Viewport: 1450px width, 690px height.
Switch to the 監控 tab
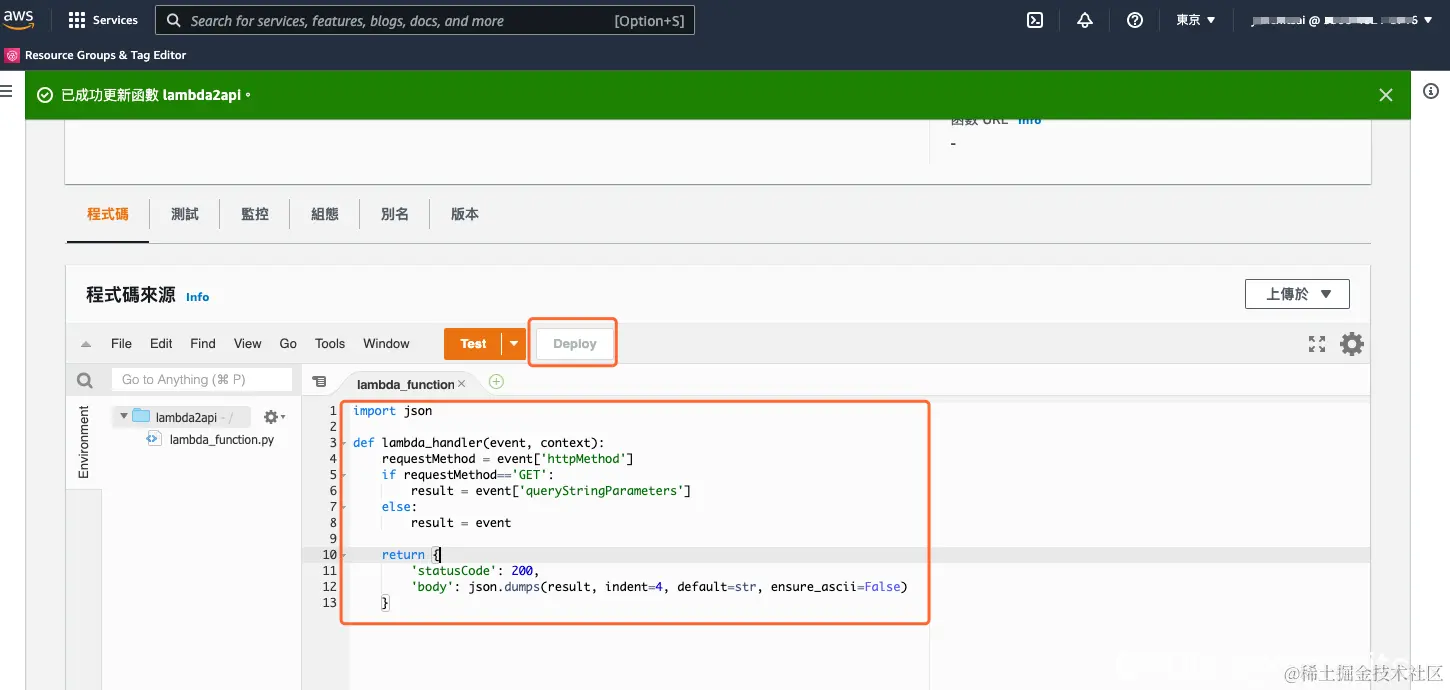tap(255, 214)
